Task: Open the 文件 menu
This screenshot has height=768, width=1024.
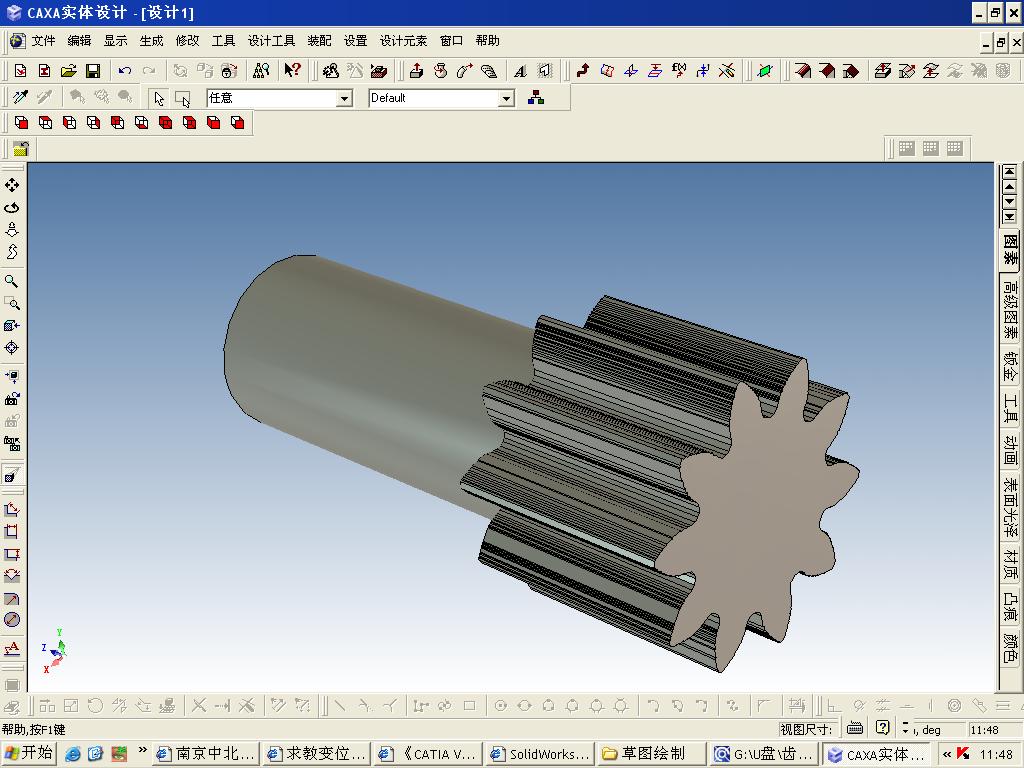Action: point(44,40)
